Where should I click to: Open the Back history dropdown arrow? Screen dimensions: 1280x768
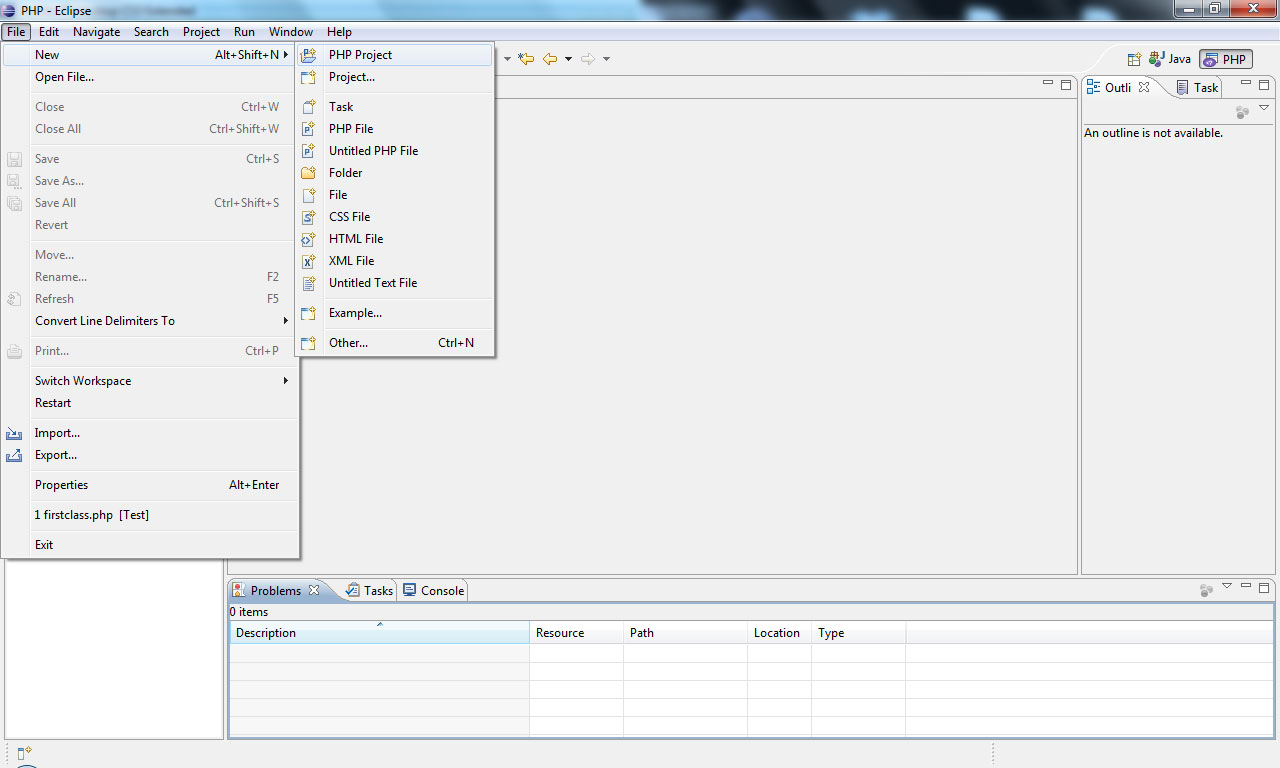click(x=568, y=59)
